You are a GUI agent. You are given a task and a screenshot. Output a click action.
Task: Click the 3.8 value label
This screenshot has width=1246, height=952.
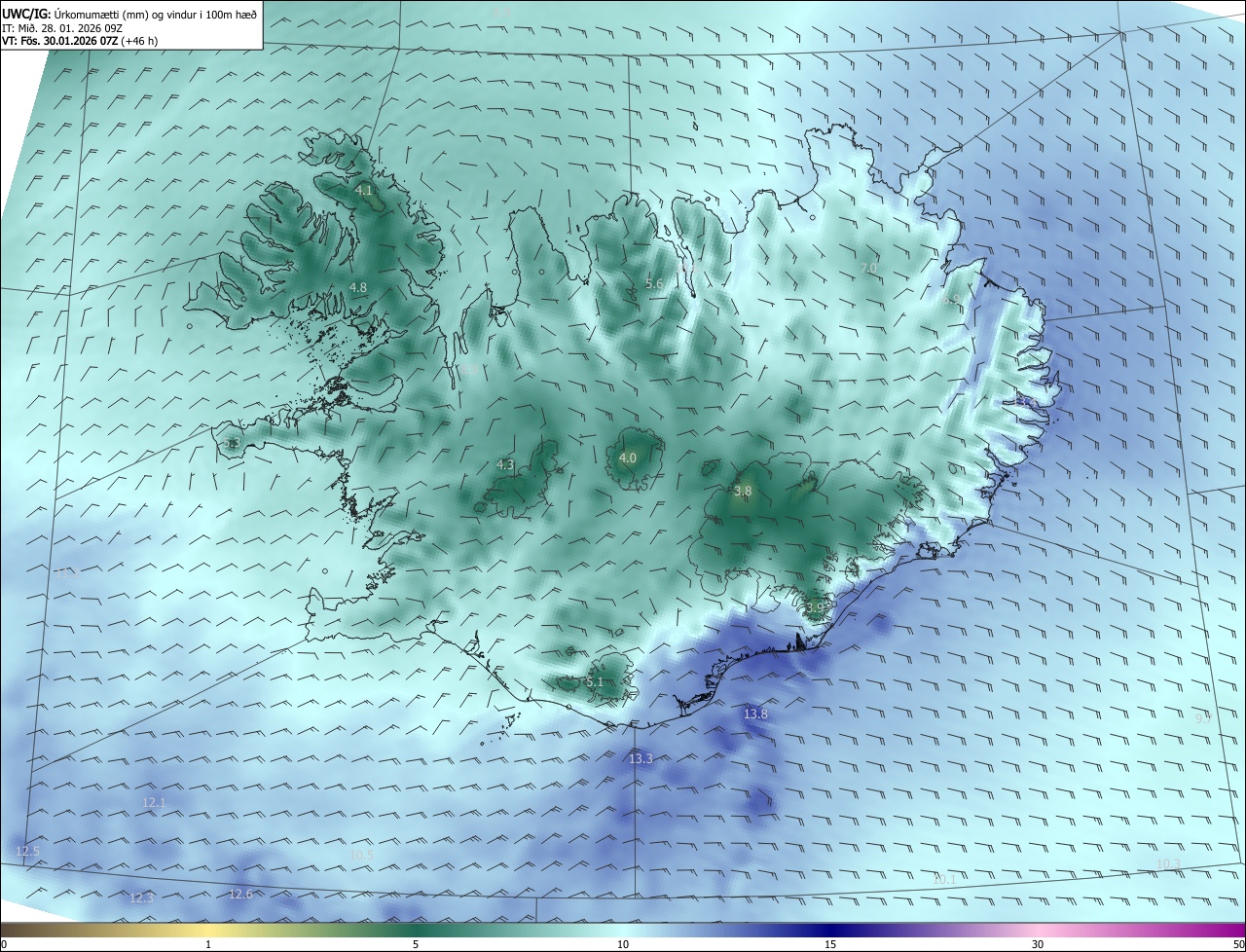[743, 492]
